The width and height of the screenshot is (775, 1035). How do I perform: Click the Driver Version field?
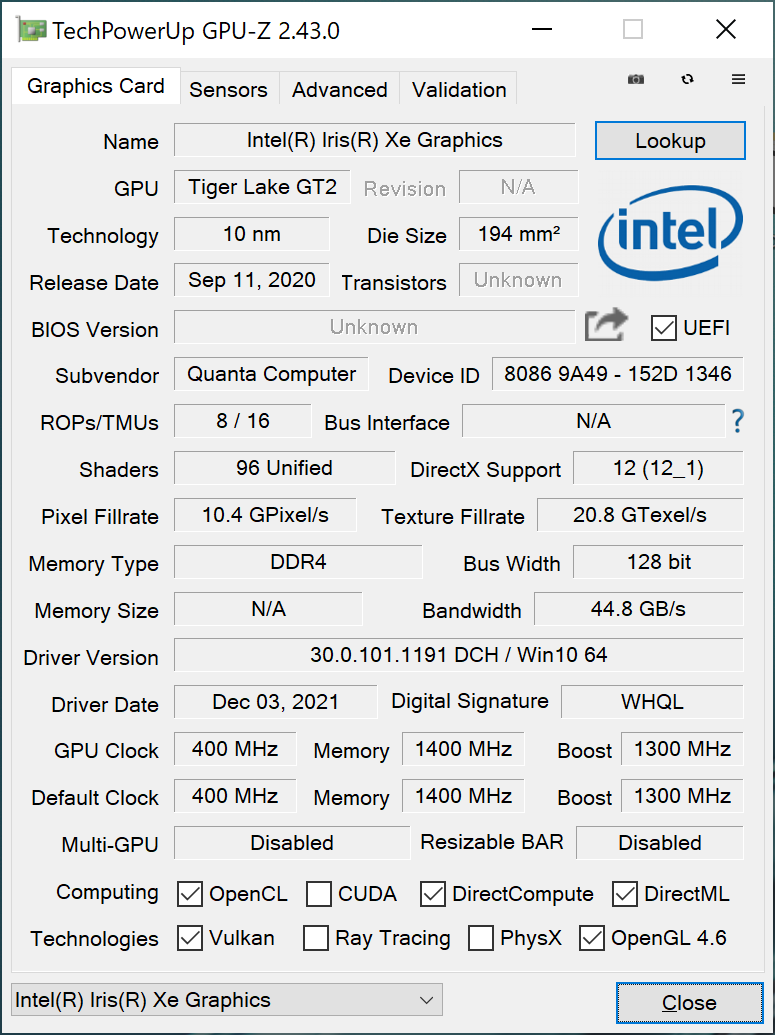pyautogui.click(x=458, y=655)
